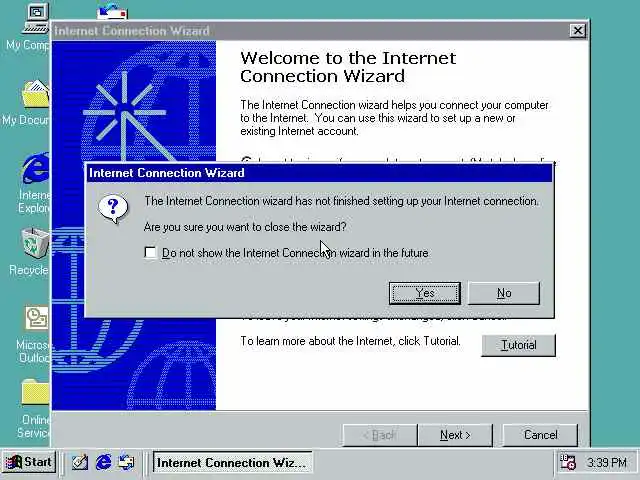Click the wizard Cancel button

click(540, 435)
